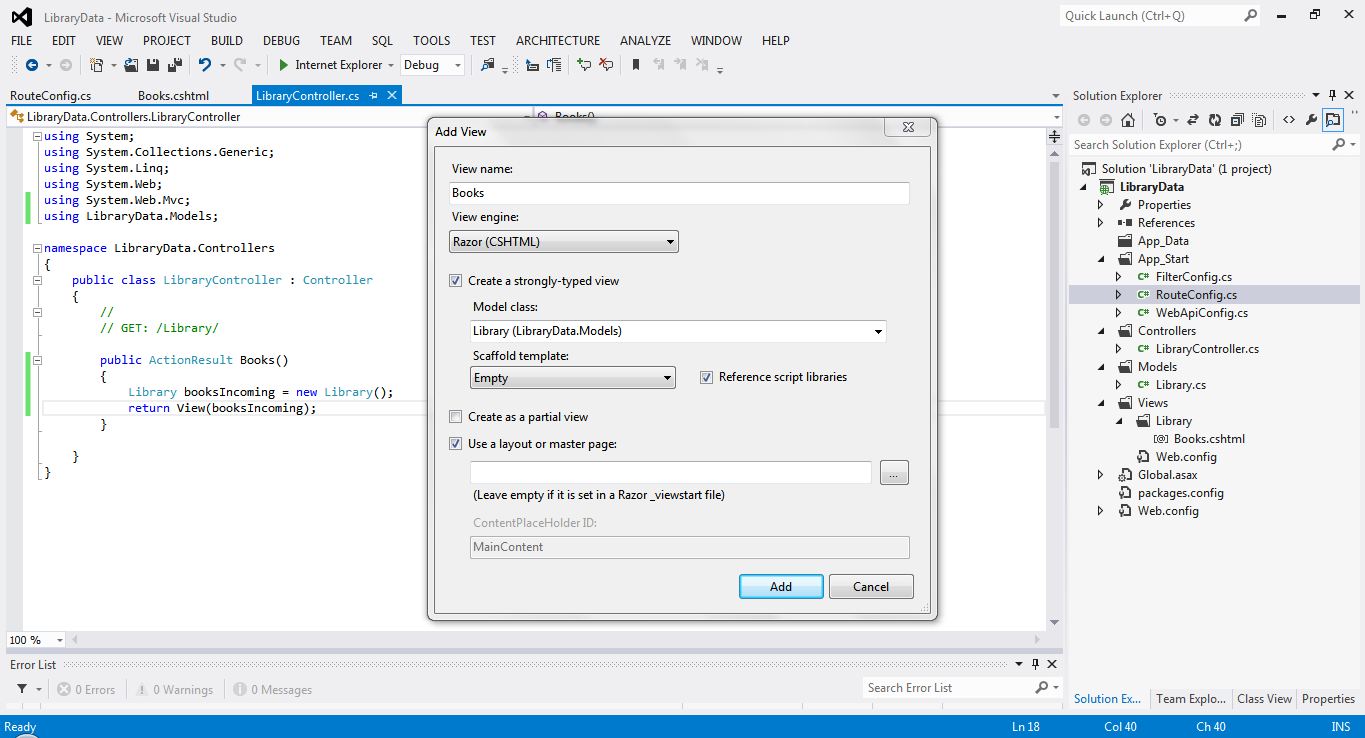Click the Show All Files icon
This screenshot has width=1365, height=738.
pos(1259,120)
